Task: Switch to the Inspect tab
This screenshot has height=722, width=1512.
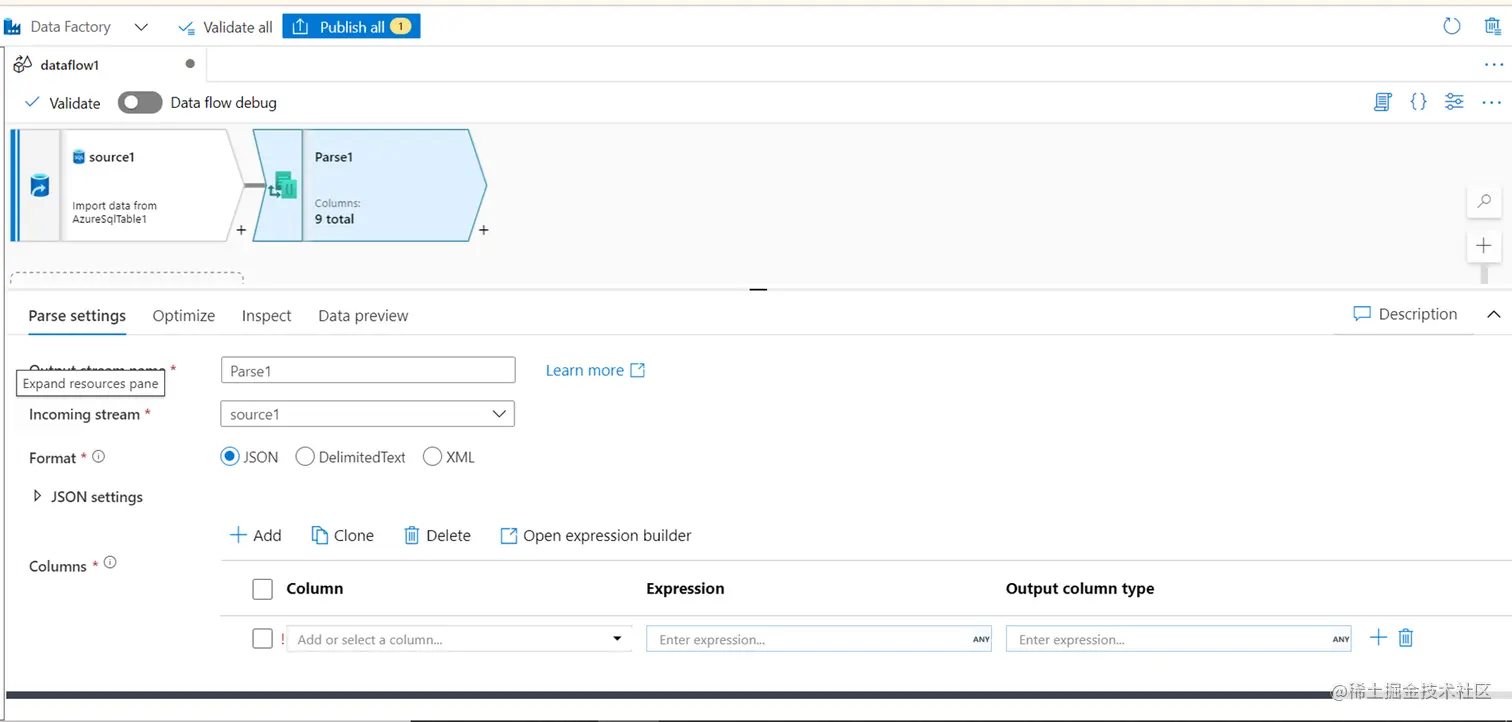Action: click(267, 316)
